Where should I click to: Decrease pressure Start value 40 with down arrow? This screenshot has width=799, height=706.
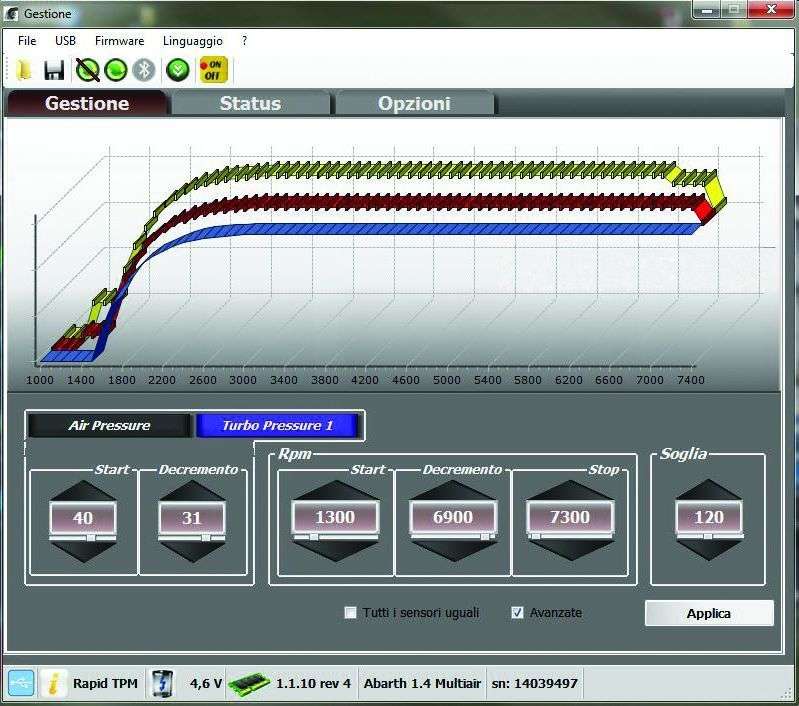tap(83, 552)
